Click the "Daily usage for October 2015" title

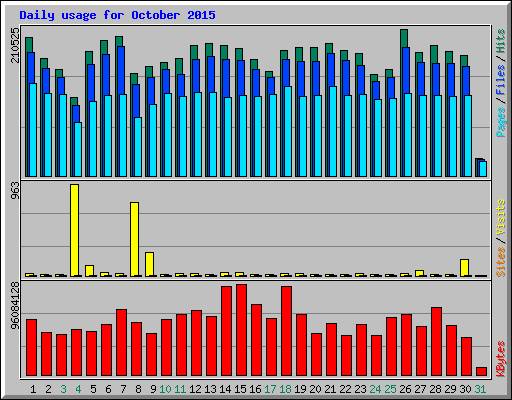pyautogui.click(x=117, y=15)
